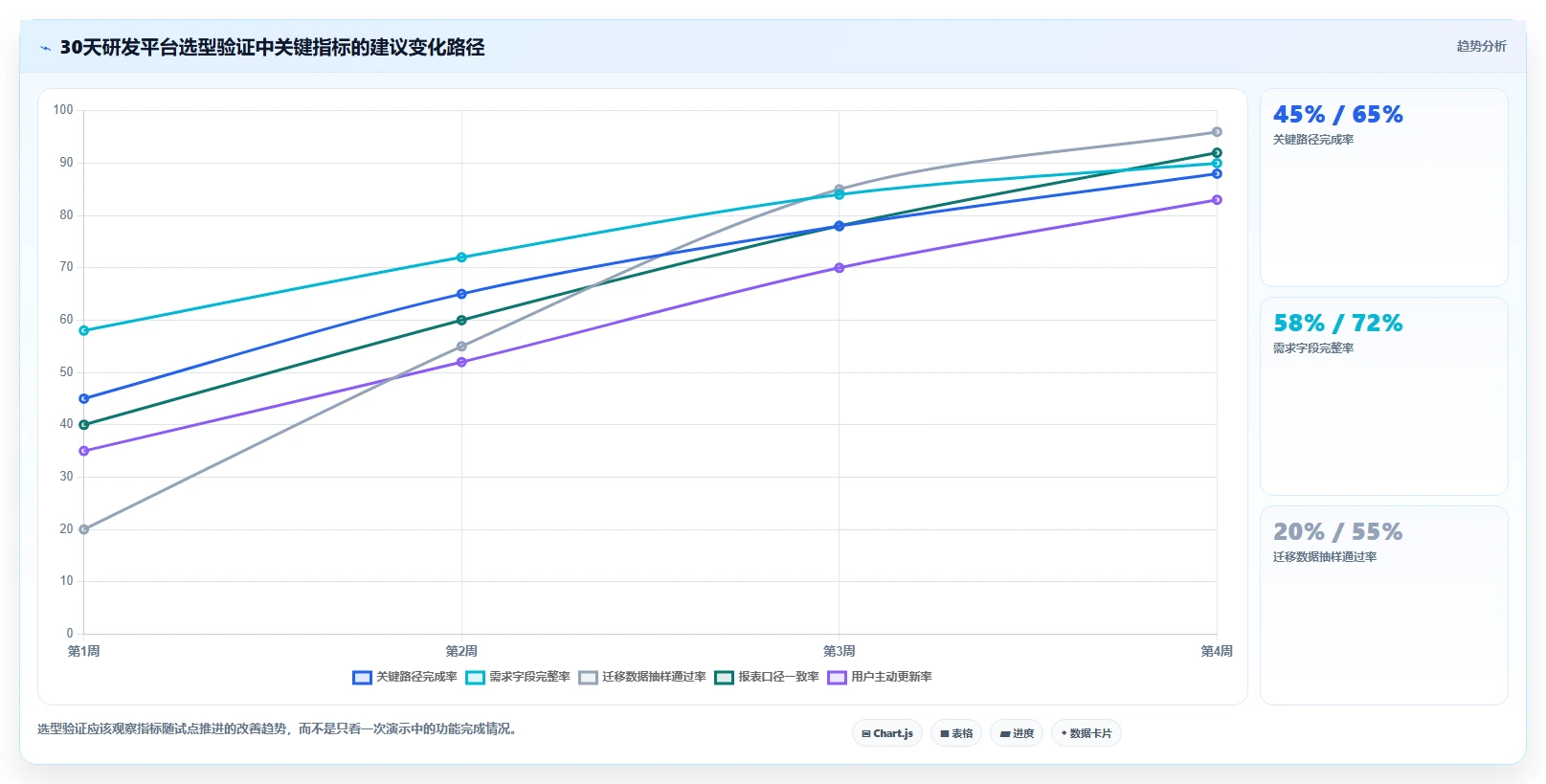1546x784 pixels.
Task: Click the 需求字段完整率 point at 第2周 (72)
Action: [461, 258]
